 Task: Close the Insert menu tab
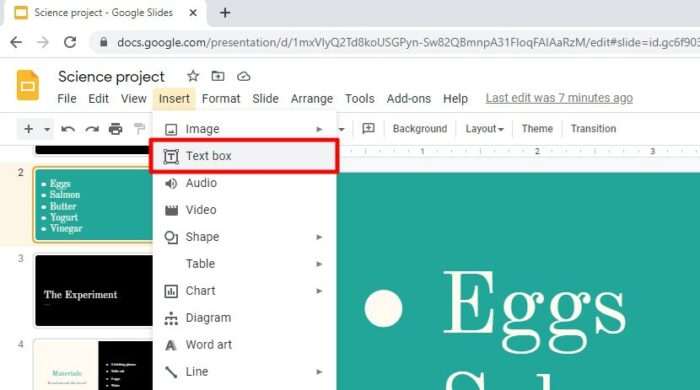[174, 99]
